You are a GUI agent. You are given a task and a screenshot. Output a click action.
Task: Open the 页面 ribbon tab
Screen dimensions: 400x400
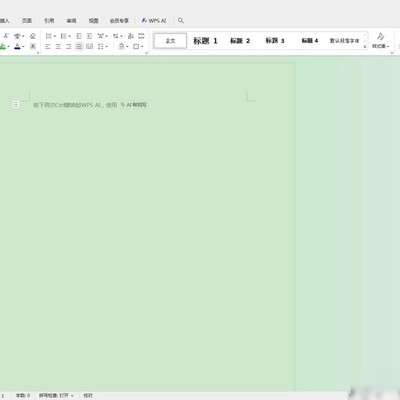pos(27,21)
